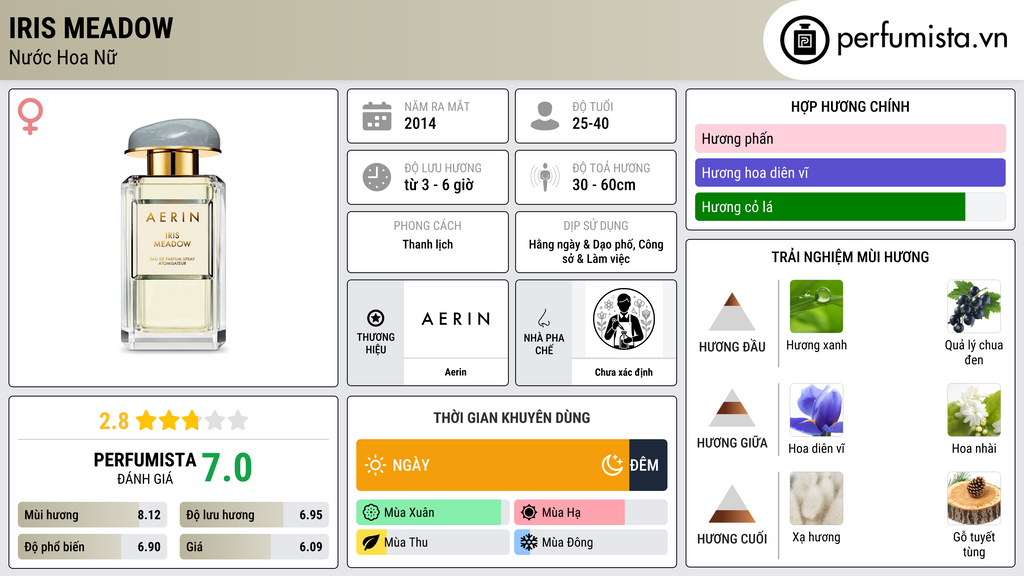This screenshot has width=1024, height=576.
Task: Select the Hương cỏ lá accord bar
Action: (850, 207)
